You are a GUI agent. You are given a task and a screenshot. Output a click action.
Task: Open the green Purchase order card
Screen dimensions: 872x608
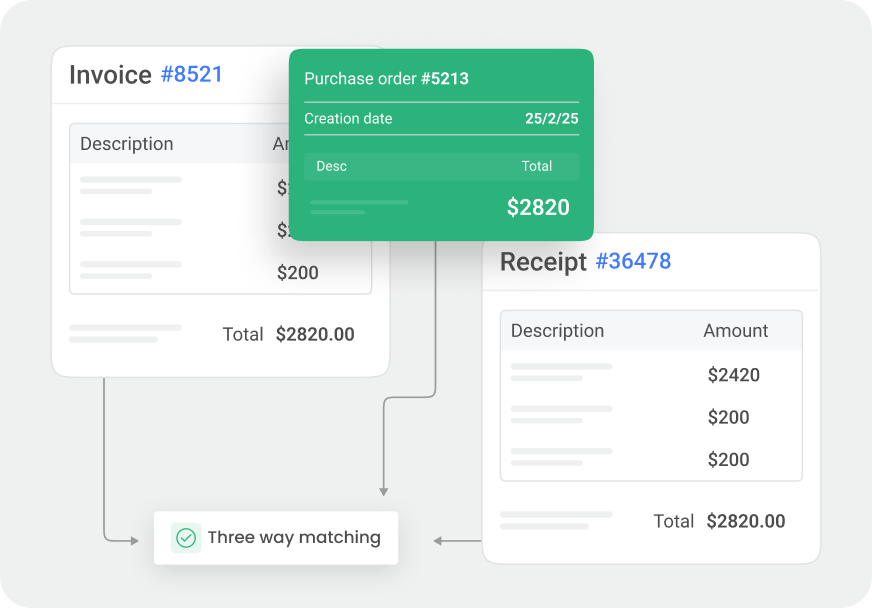440,145
